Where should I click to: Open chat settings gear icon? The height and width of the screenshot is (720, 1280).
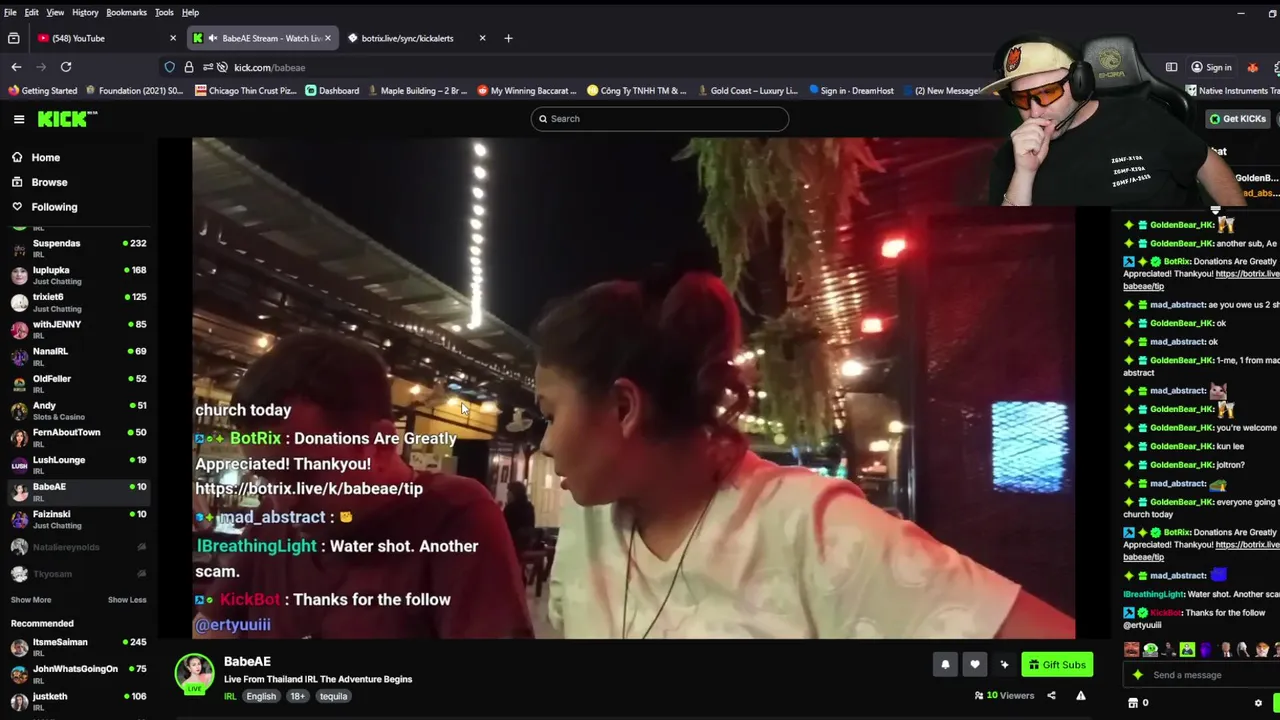coord(1258,703)
